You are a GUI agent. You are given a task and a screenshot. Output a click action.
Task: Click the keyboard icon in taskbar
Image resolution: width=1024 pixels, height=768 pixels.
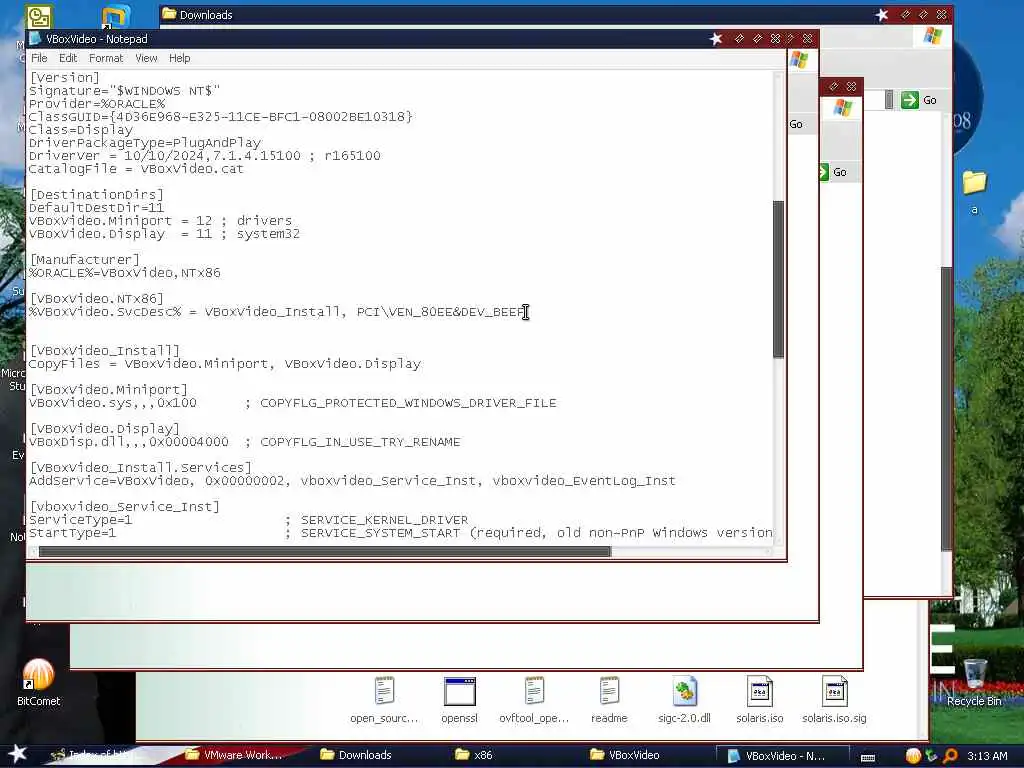point(868,757)
